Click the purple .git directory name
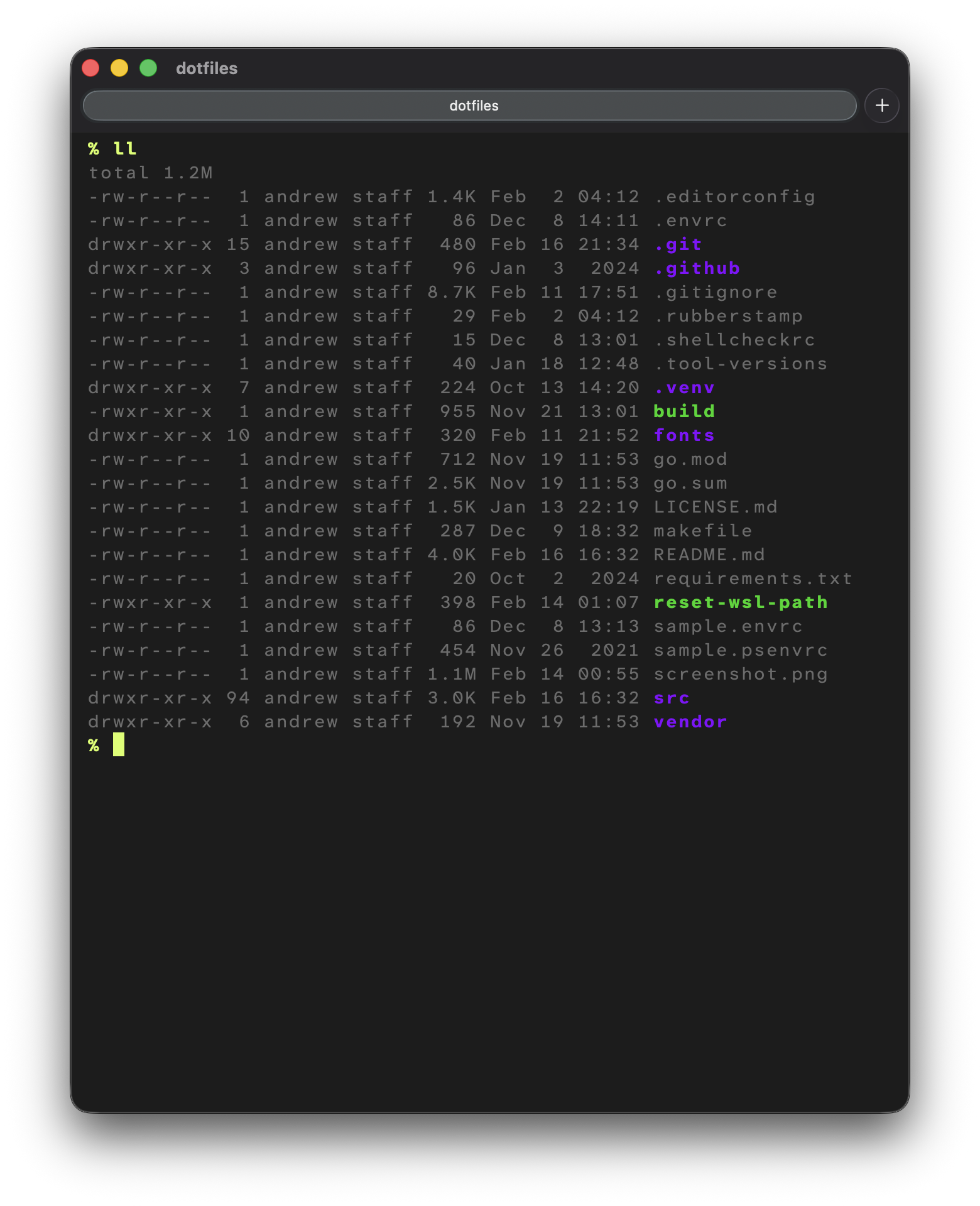This screenshot has height=1206, width=980. (678, 244)
